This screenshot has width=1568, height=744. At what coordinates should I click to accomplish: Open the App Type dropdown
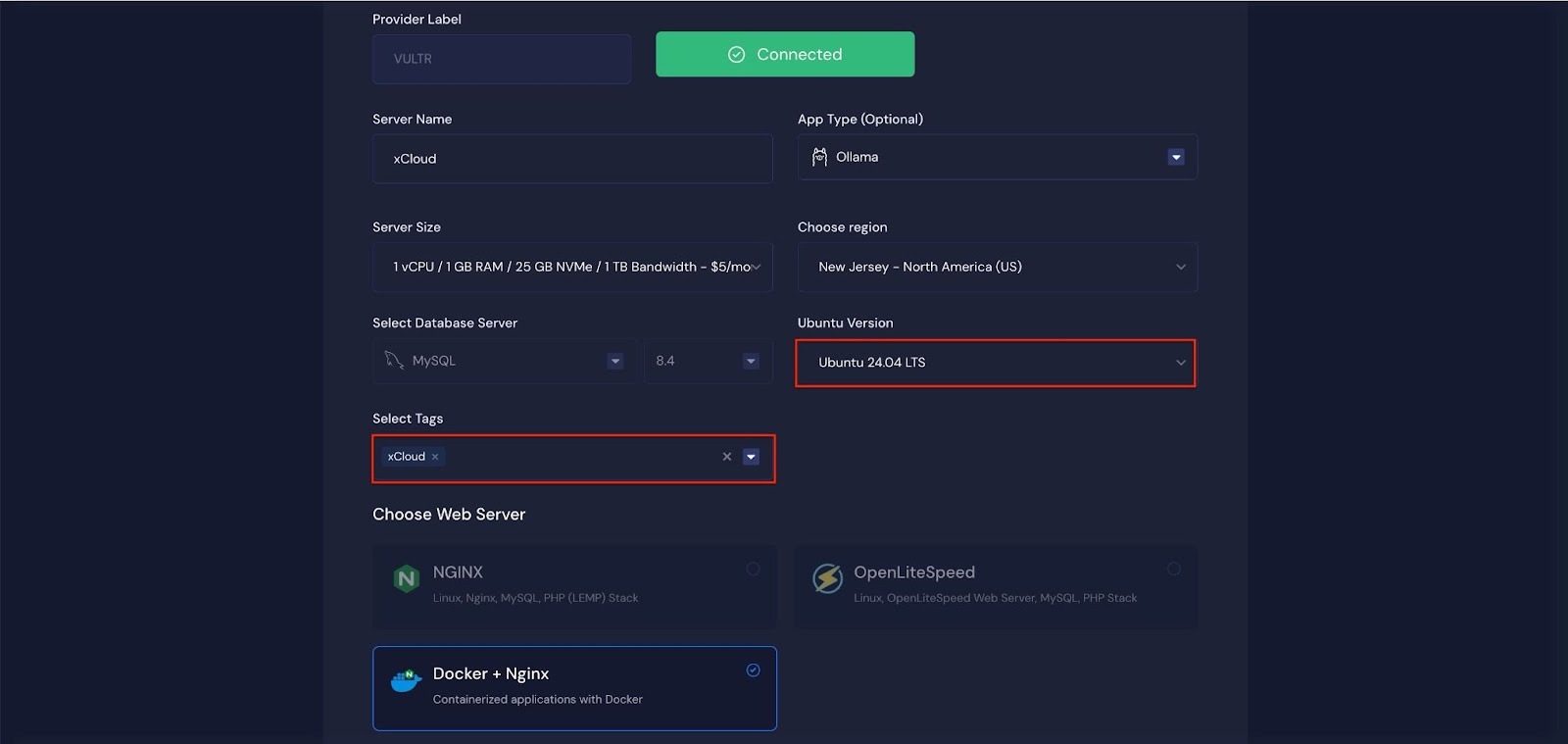pyautogui.click(x=1176, y=158)
